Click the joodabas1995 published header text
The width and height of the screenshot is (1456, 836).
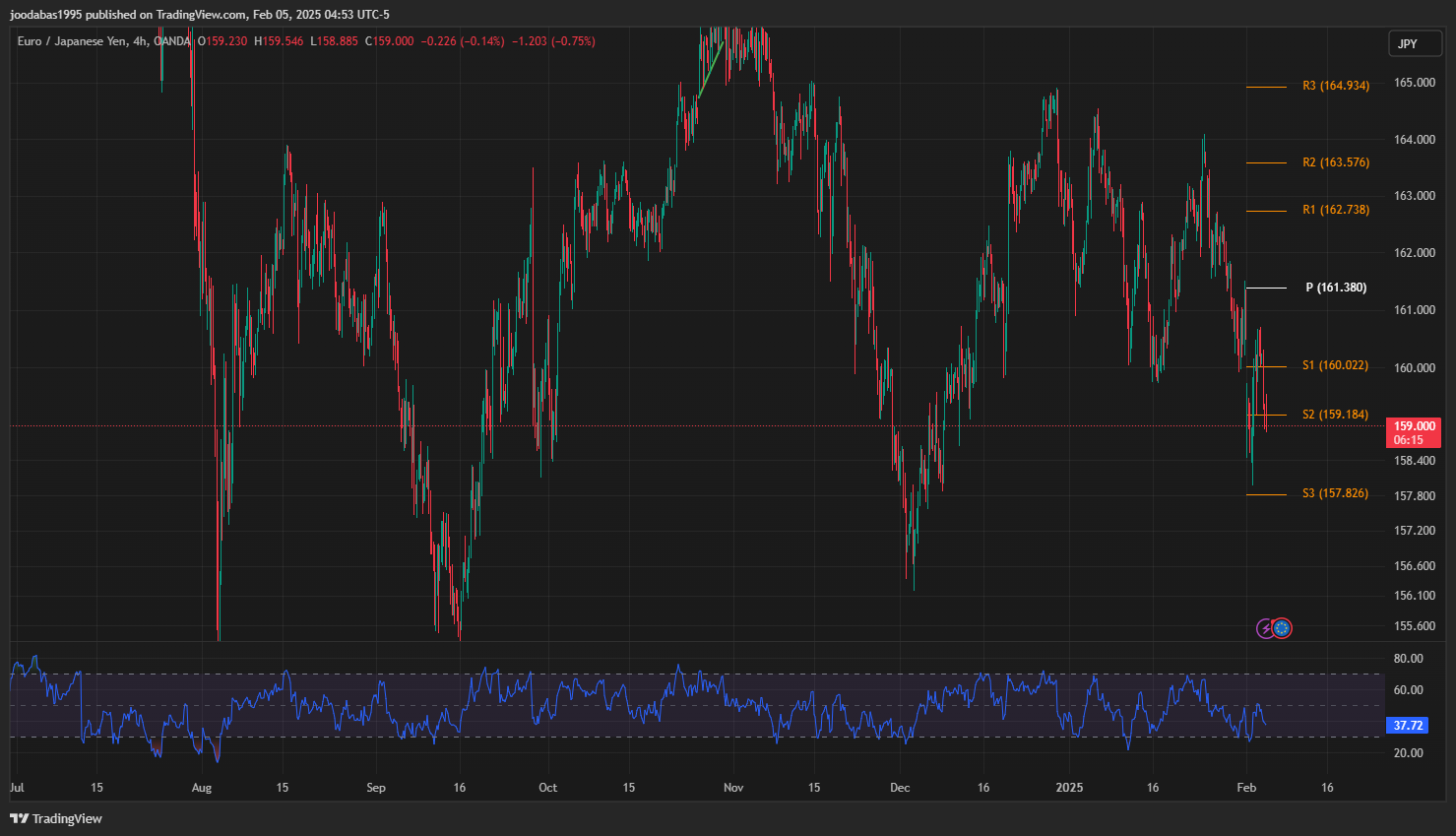(199, 14)
